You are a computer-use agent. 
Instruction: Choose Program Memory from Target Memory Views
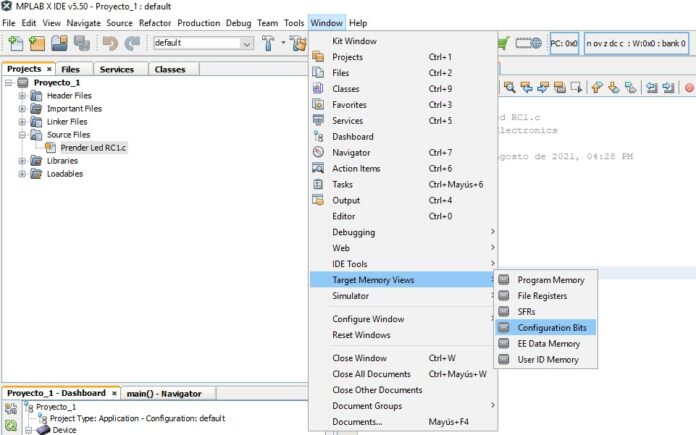(550, 280)
